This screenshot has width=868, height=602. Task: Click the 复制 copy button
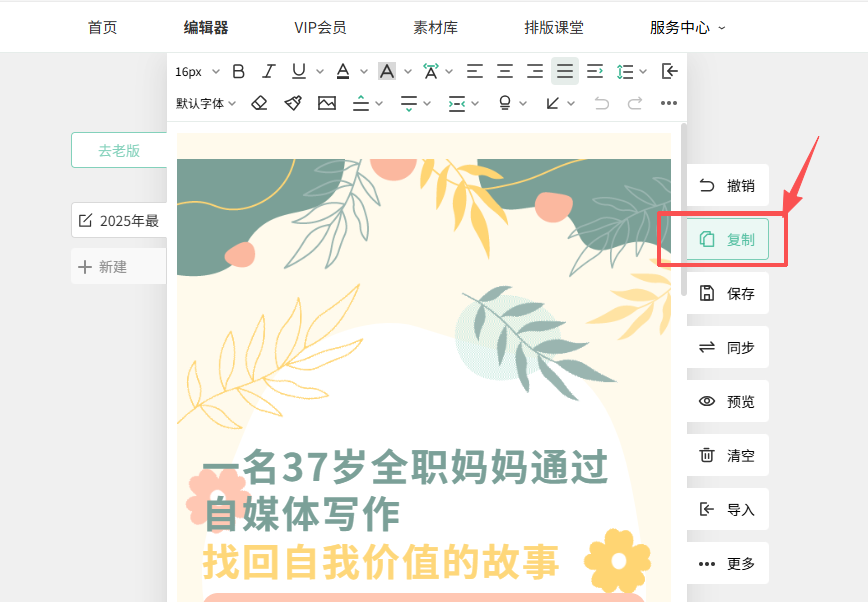[727, 239]
